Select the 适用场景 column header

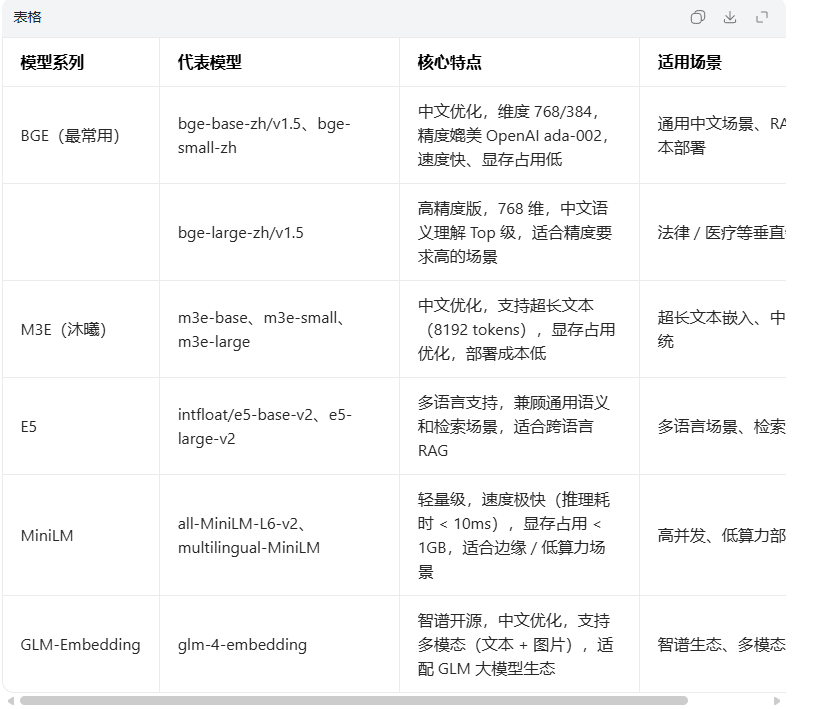[713, 62]
